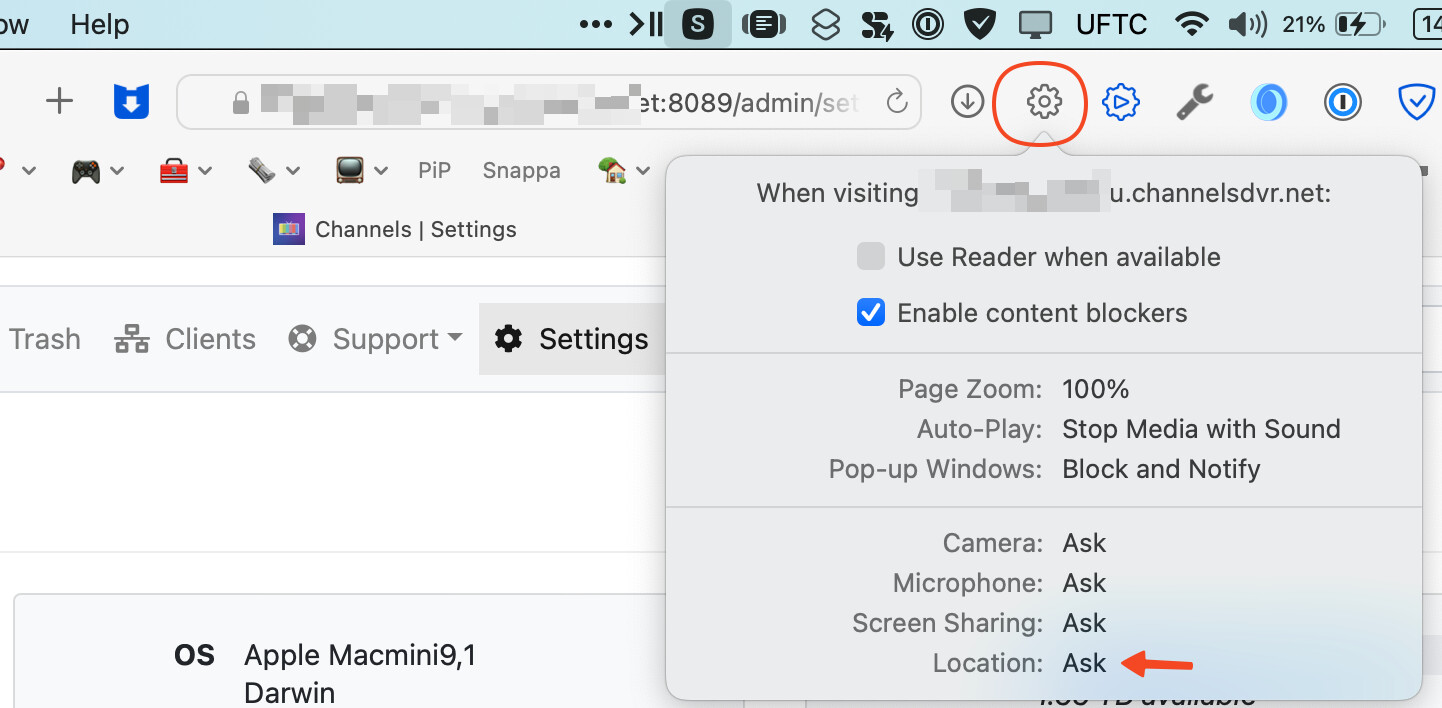This screenshot has height=708, width=1442.
Task: Open the Help menu
Action: click(99, 24)
